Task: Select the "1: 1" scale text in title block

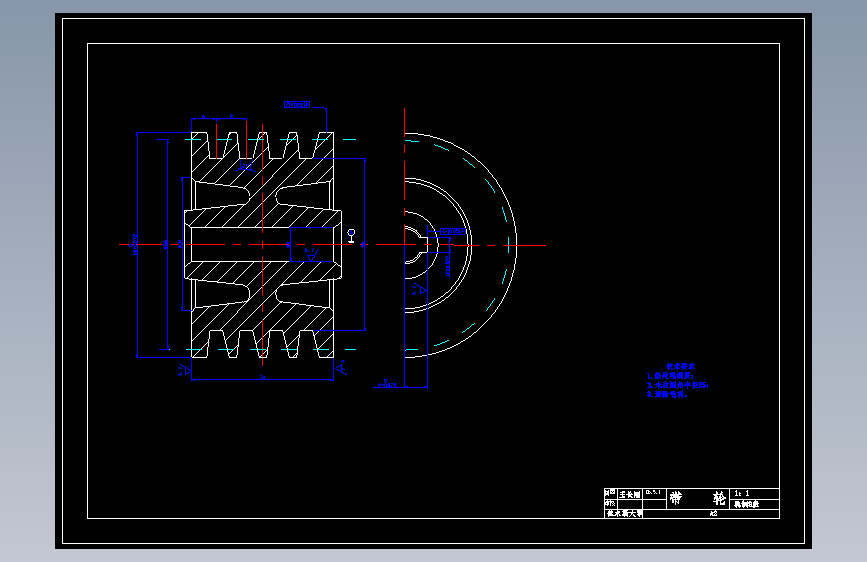Action: coord(741,493)
